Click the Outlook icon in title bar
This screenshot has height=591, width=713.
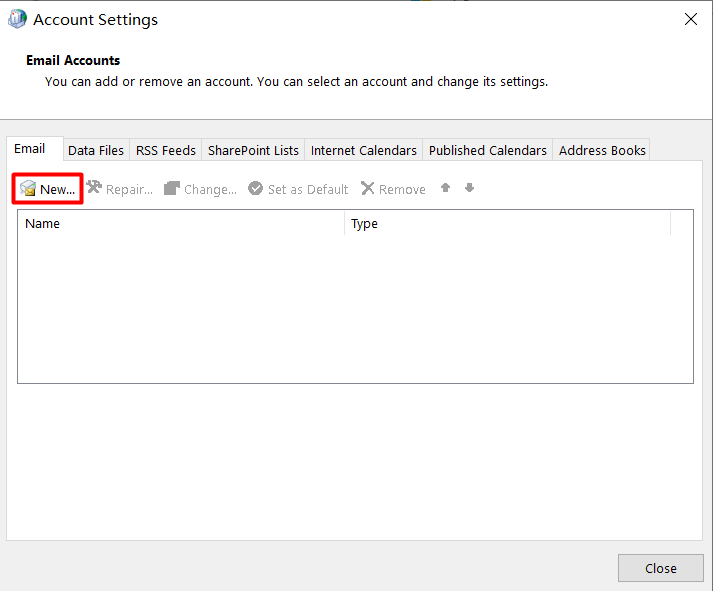tap(17, 19)
